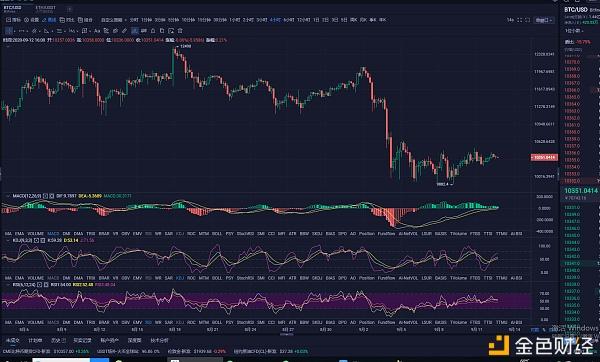The height and width of the screenshot is (362, 600).
Task: Collapse the RSI indicator pane chevron
Action: 8,285
